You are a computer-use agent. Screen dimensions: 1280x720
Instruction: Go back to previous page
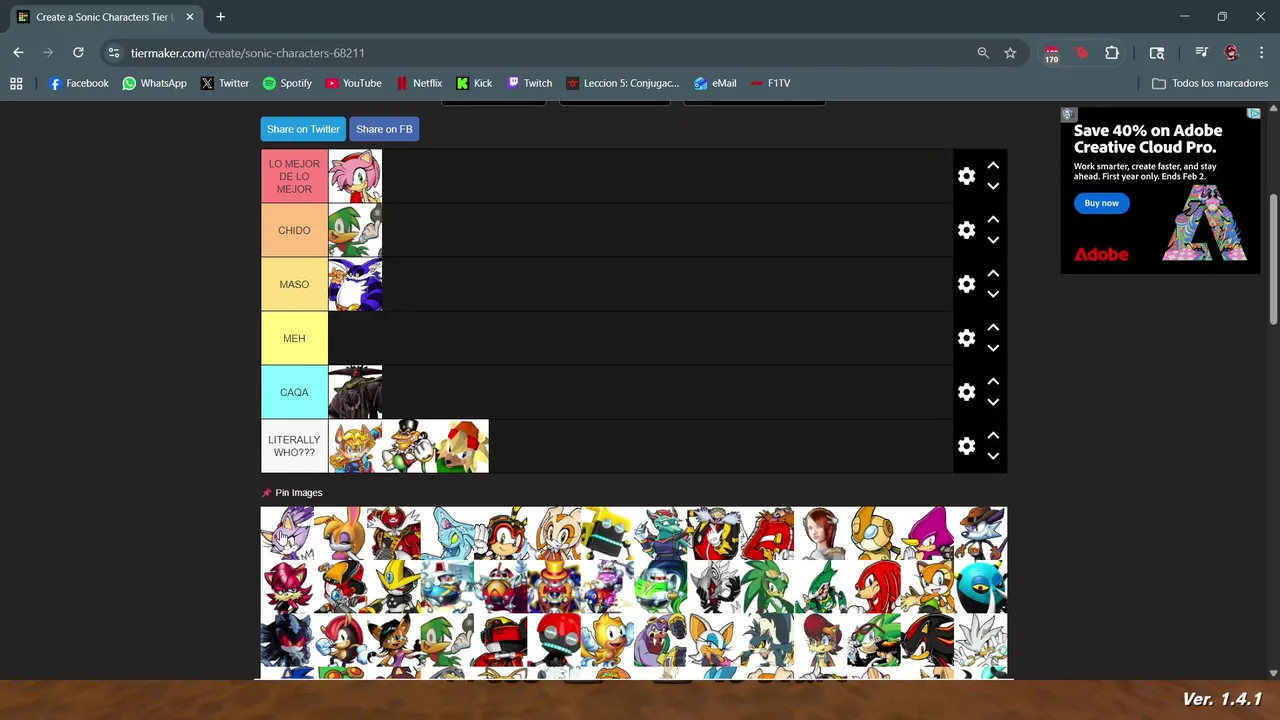pos(18,53)
